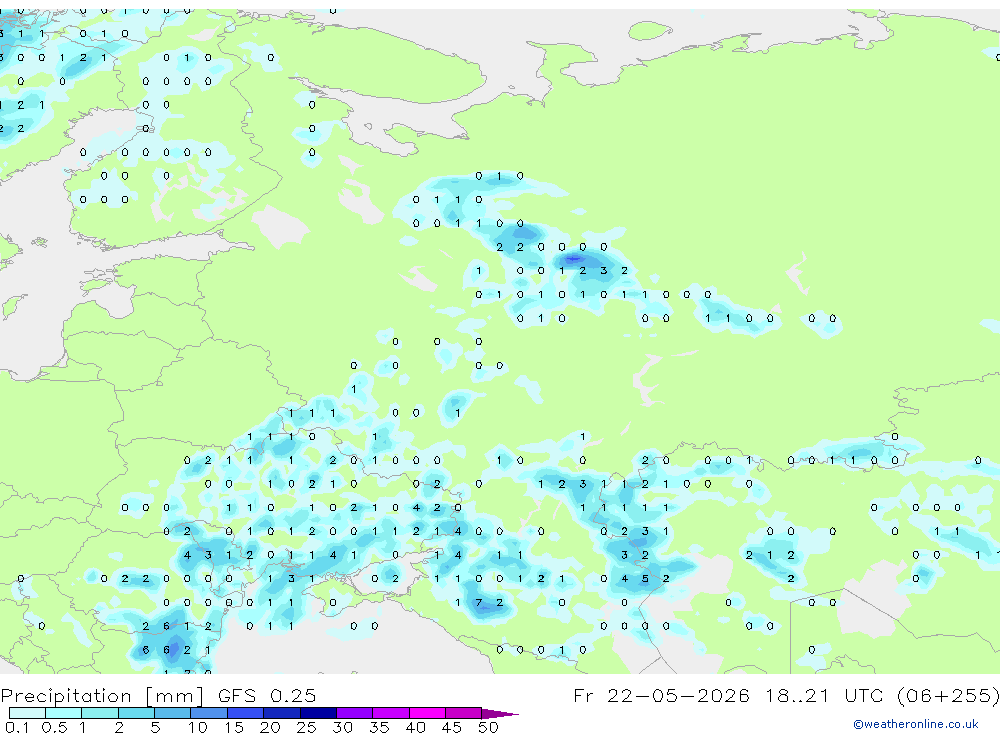This screenshot has height=733, width=1000.
Task: Click the '0.1' legend scale label
Action: click(x=17, y=727)
